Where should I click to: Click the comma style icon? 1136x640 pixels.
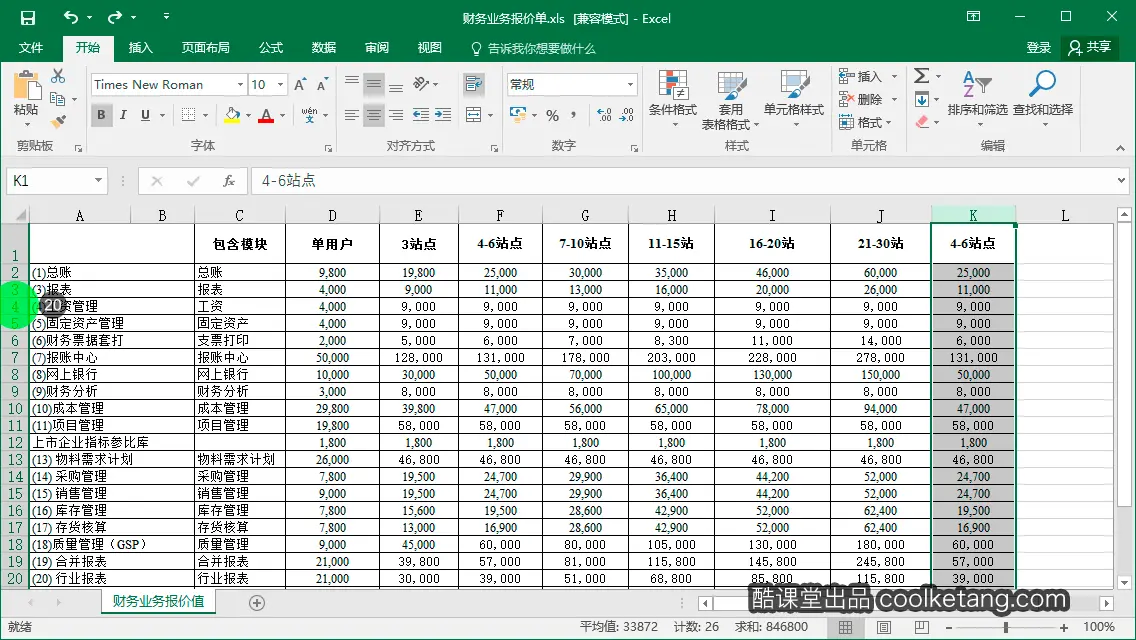tap(574, 115)
